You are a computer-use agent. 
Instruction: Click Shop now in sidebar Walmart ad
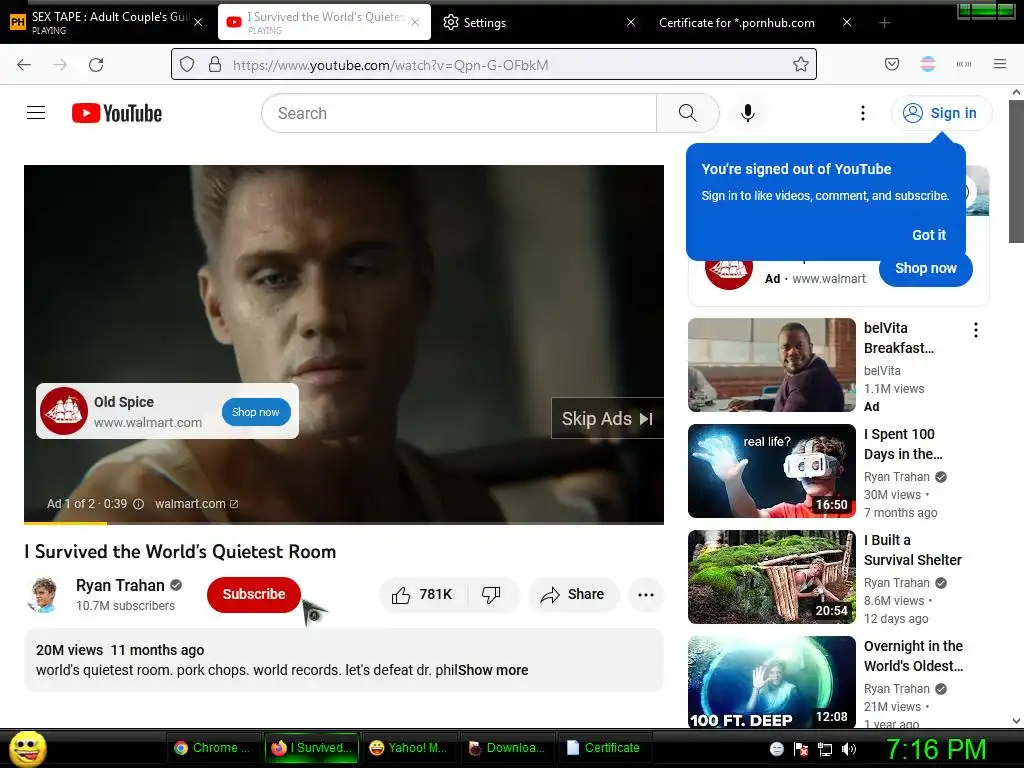click(925, 268)
